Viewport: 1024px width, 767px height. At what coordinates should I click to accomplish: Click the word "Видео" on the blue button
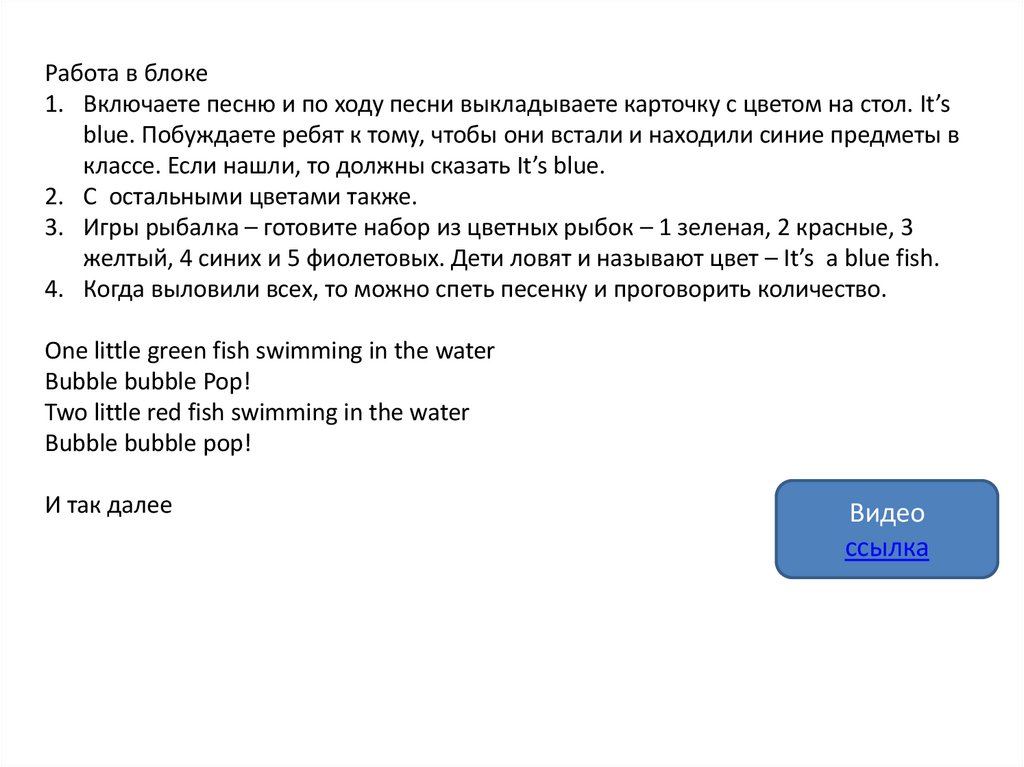click(887, 514)
